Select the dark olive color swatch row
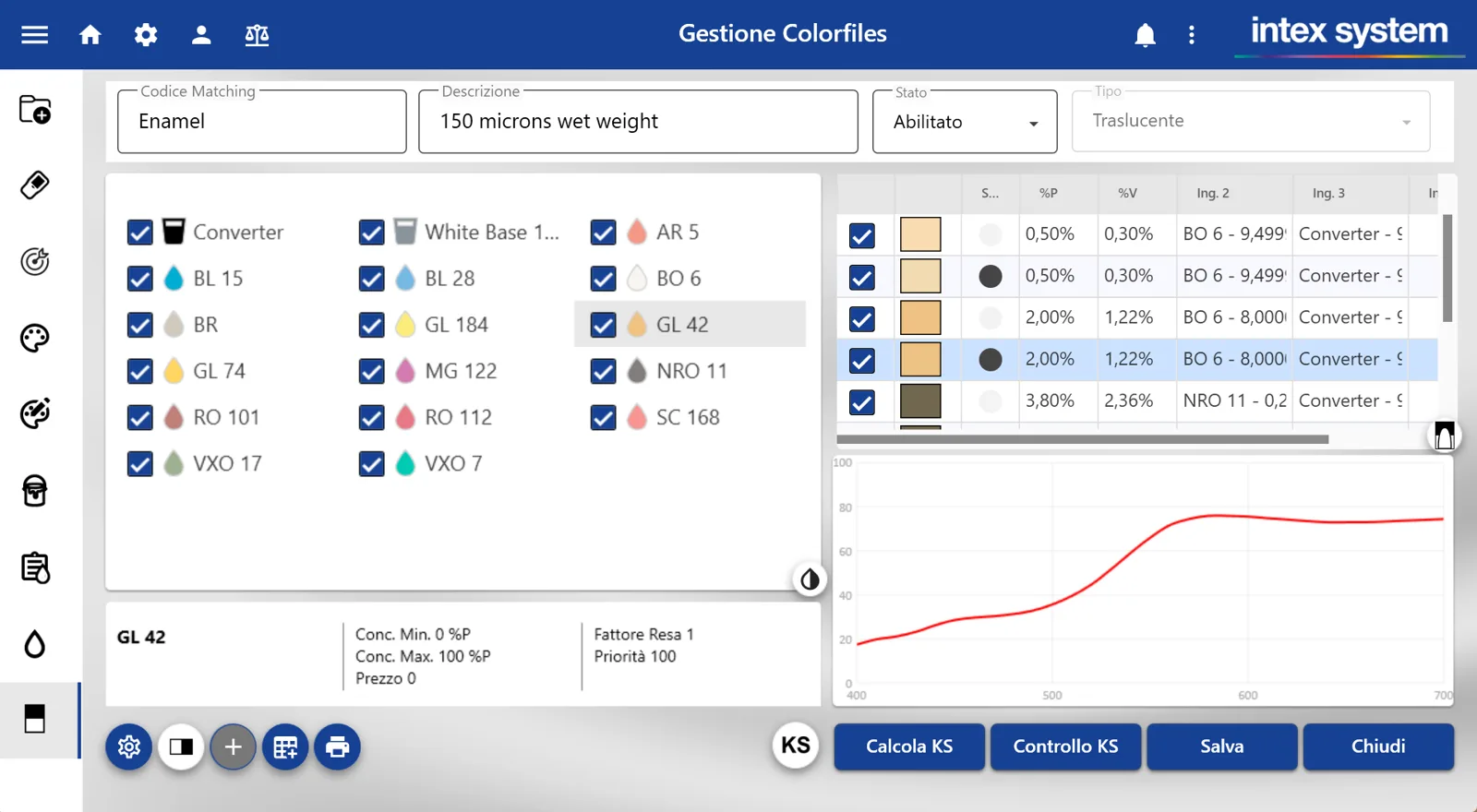1477x812 pixels. (x=1137, y=401)
